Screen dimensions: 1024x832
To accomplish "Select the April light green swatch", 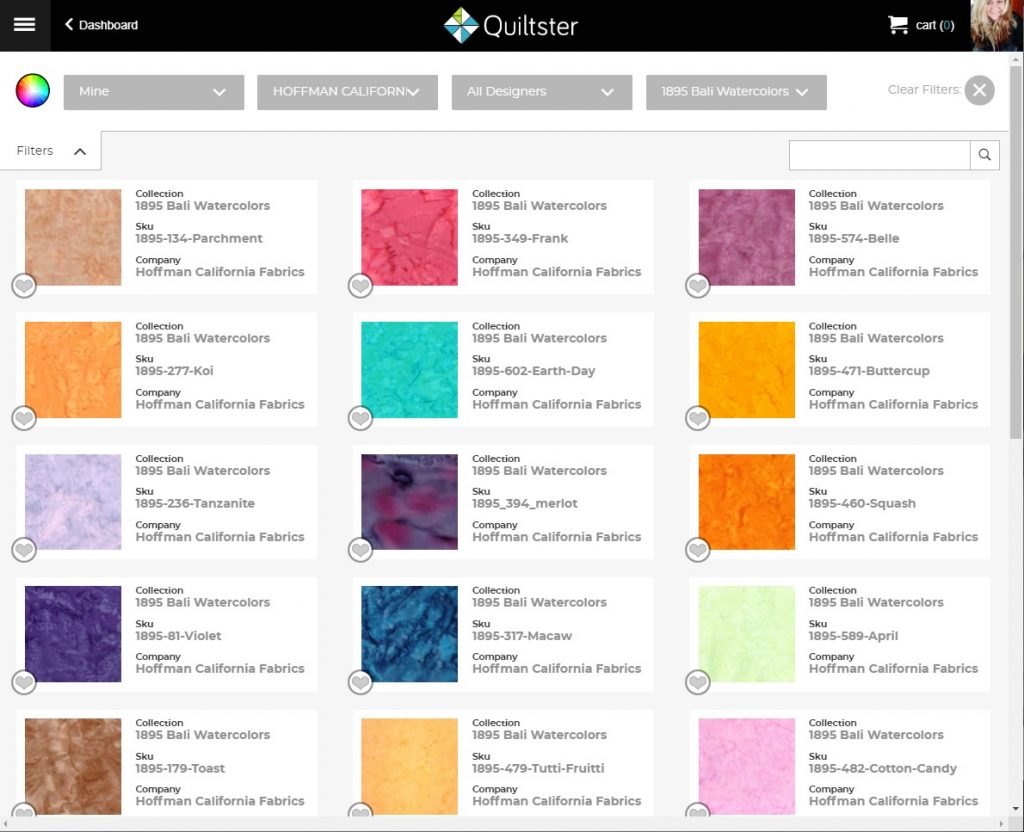I will (x=746, y=634).
